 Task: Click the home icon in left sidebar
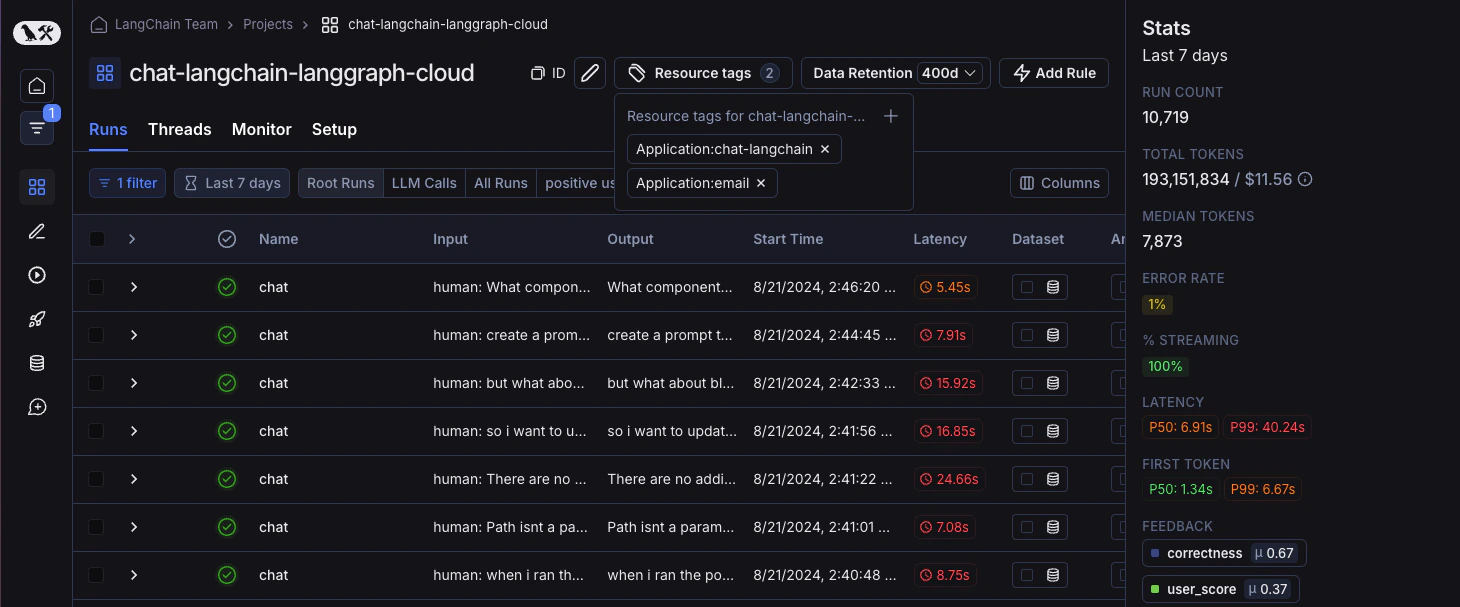(37, 86)
